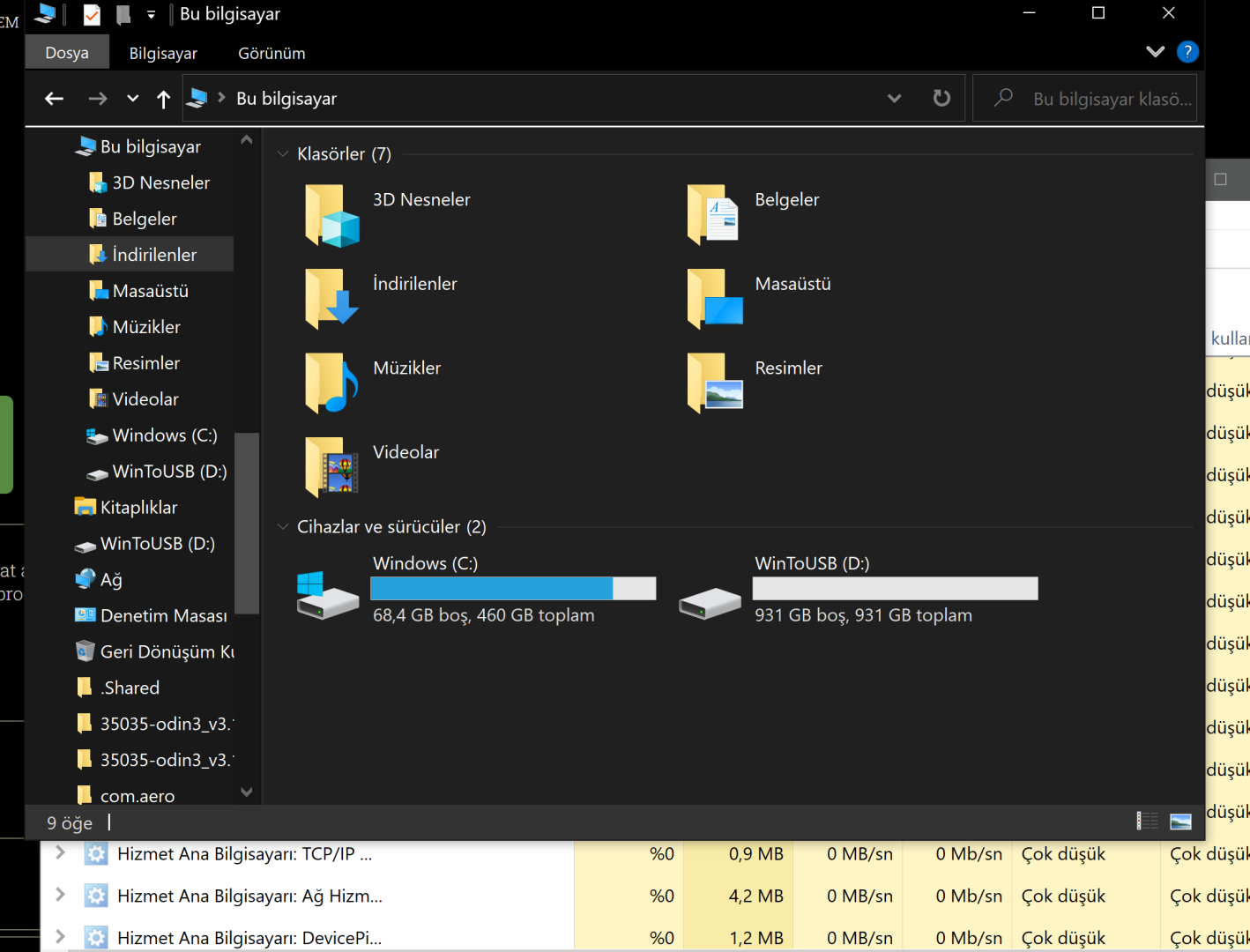
Task: Select the large 3D Nesneler folder icon
Action: (x=332, y=215)
